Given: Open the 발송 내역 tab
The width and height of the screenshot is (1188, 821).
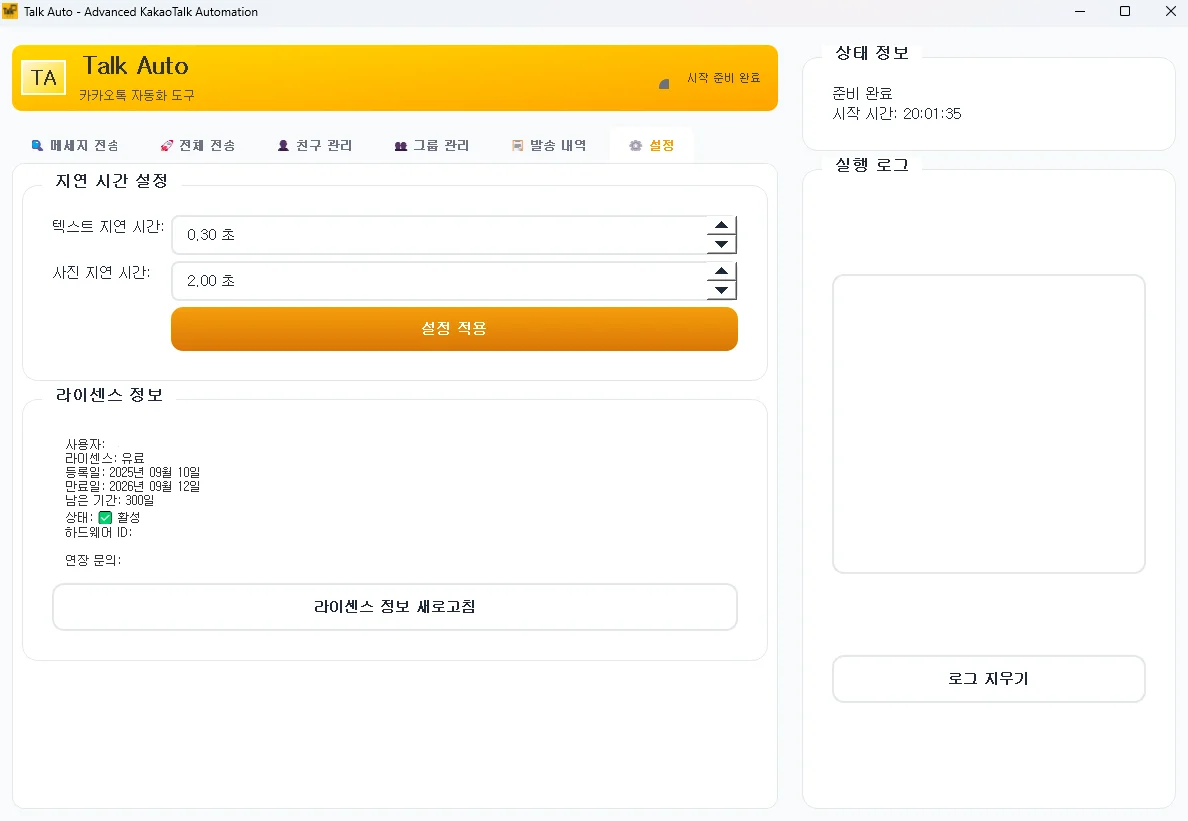Looking at the screenshot, I should click(549, 145).
